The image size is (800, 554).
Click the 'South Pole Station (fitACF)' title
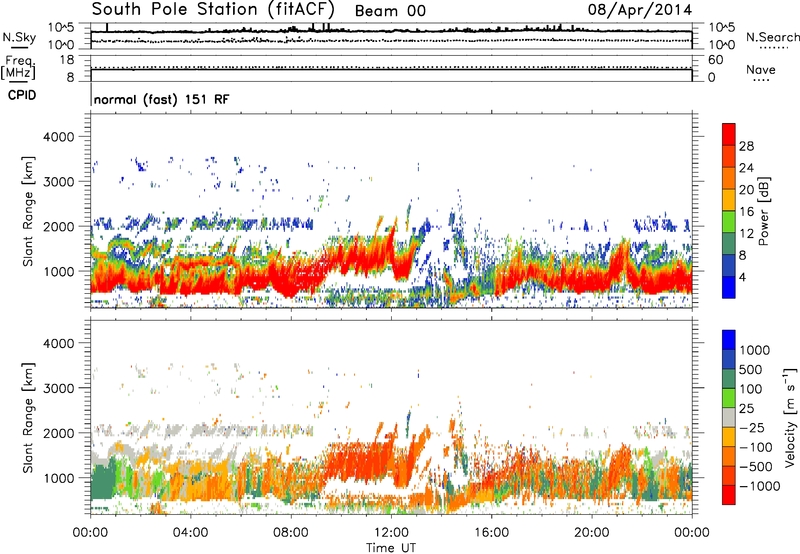coord(213,9)
